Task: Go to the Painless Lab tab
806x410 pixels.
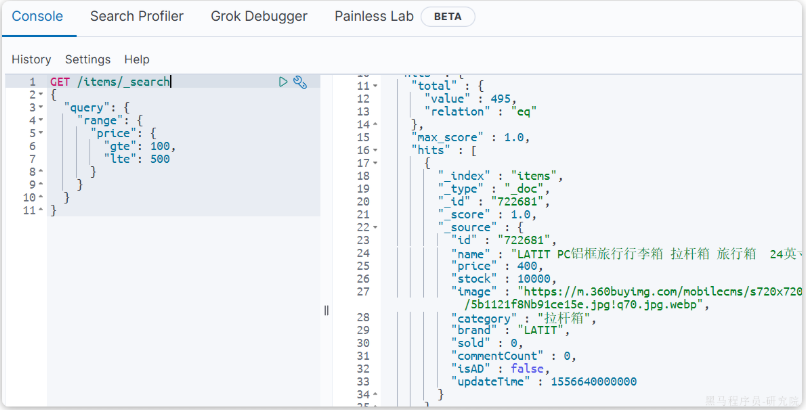Action: 373,17
